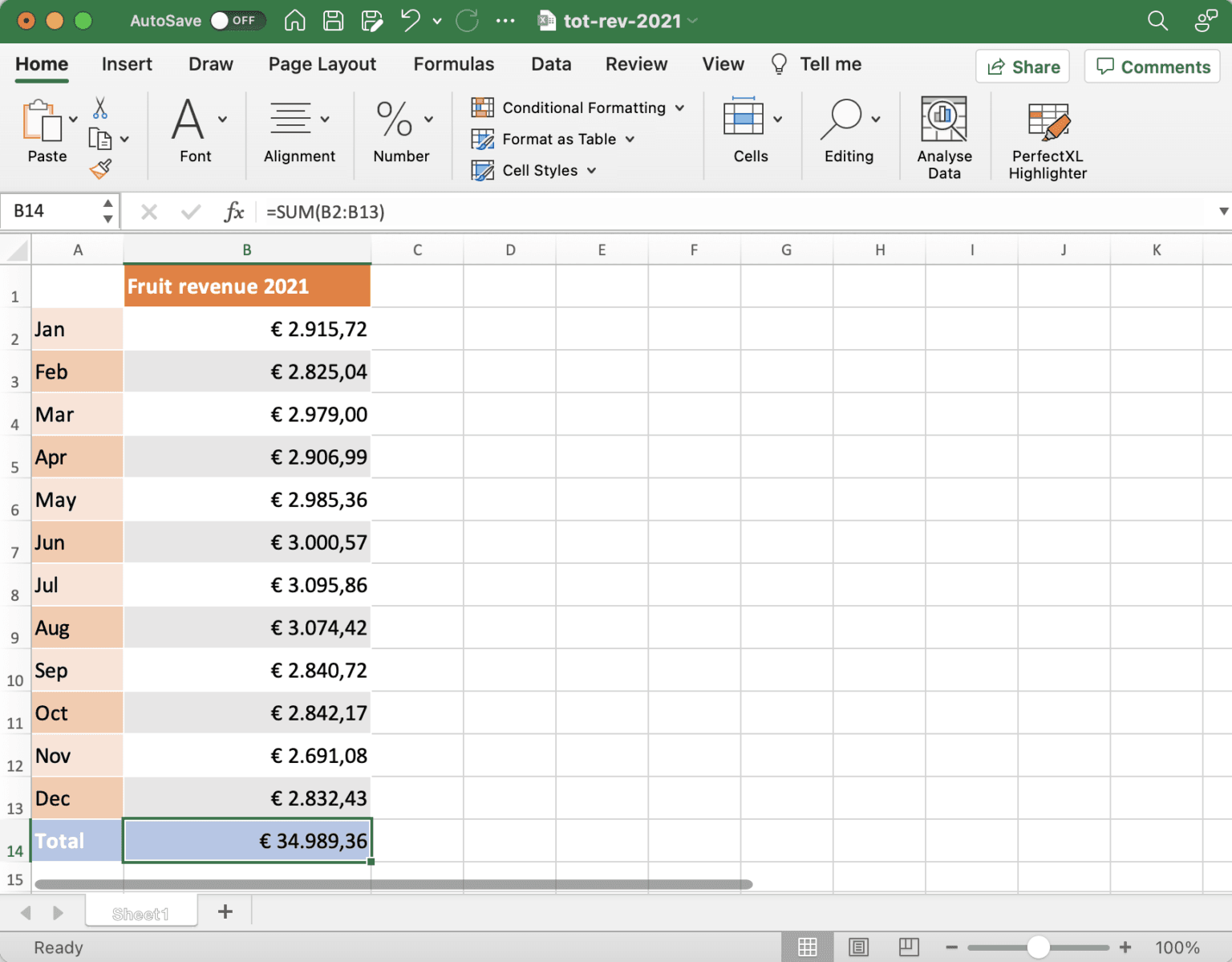Click the Share button
Image resolution: width=1232 pixels, height=962 pixels.
pos(1022,66)
